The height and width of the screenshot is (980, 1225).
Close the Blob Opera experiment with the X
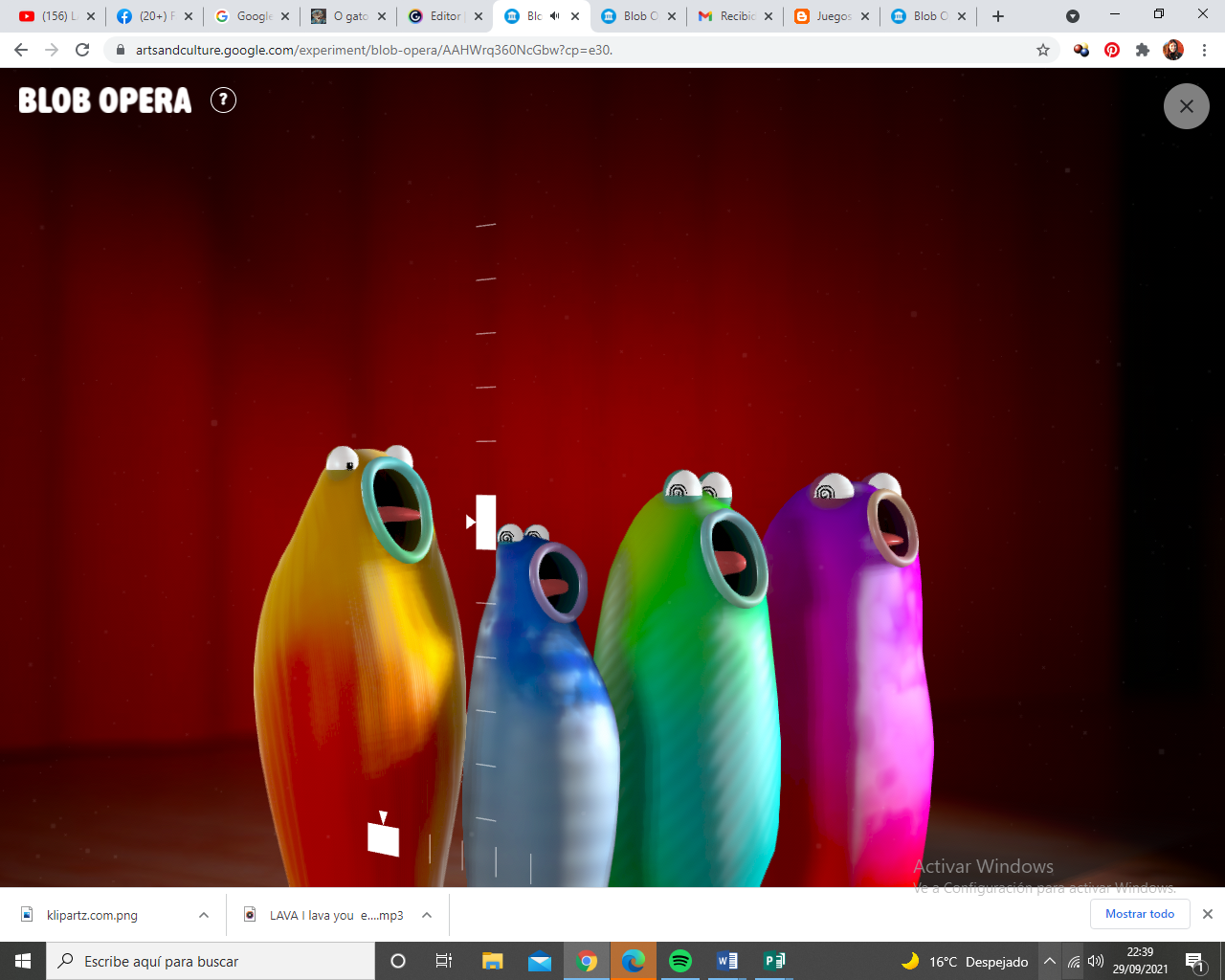[1186, 106]
